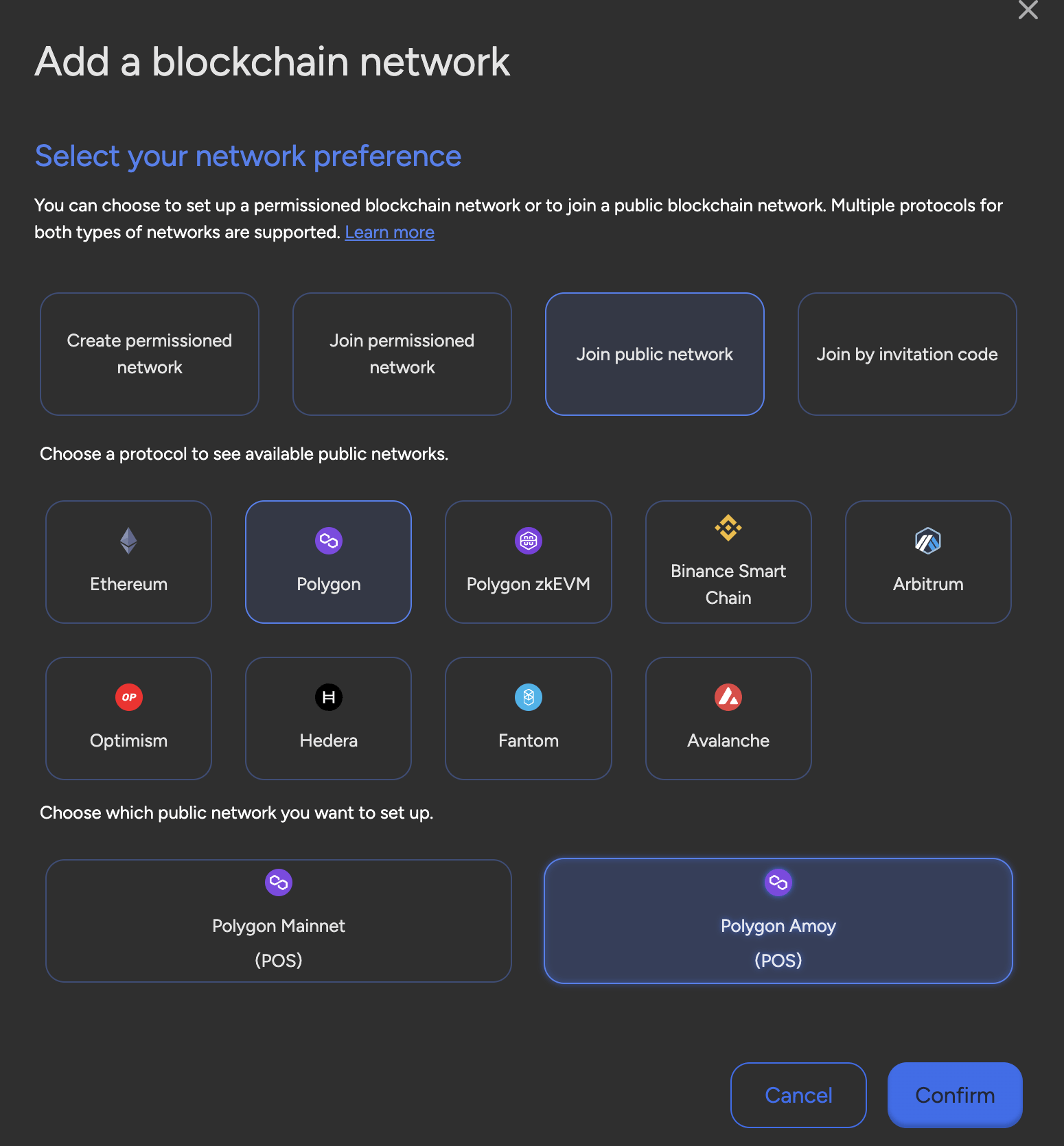
Task: Click the blue Fantom logo icon
Action: (528, 697)
